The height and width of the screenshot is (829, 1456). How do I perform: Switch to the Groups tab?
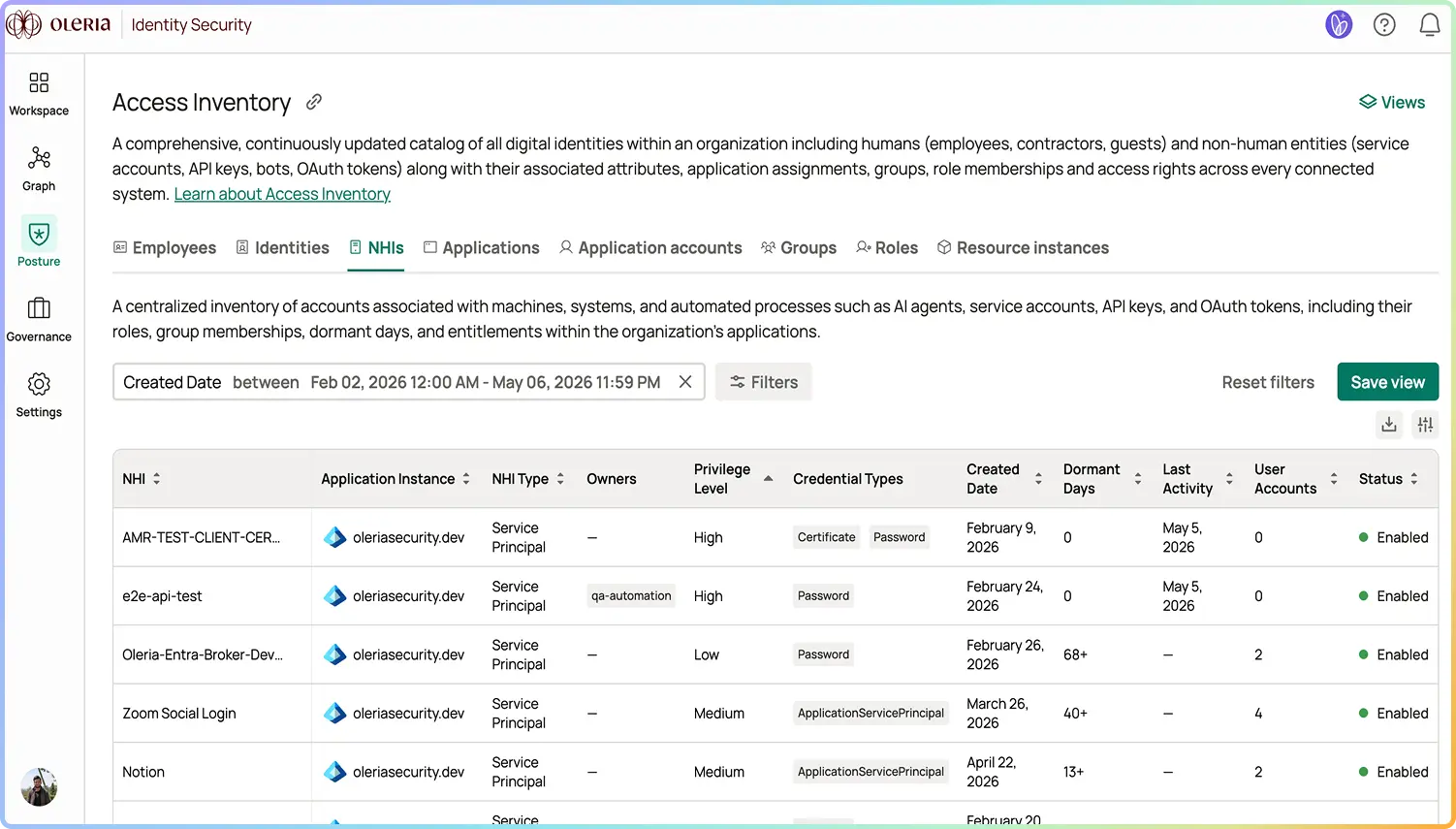(799, 247)
